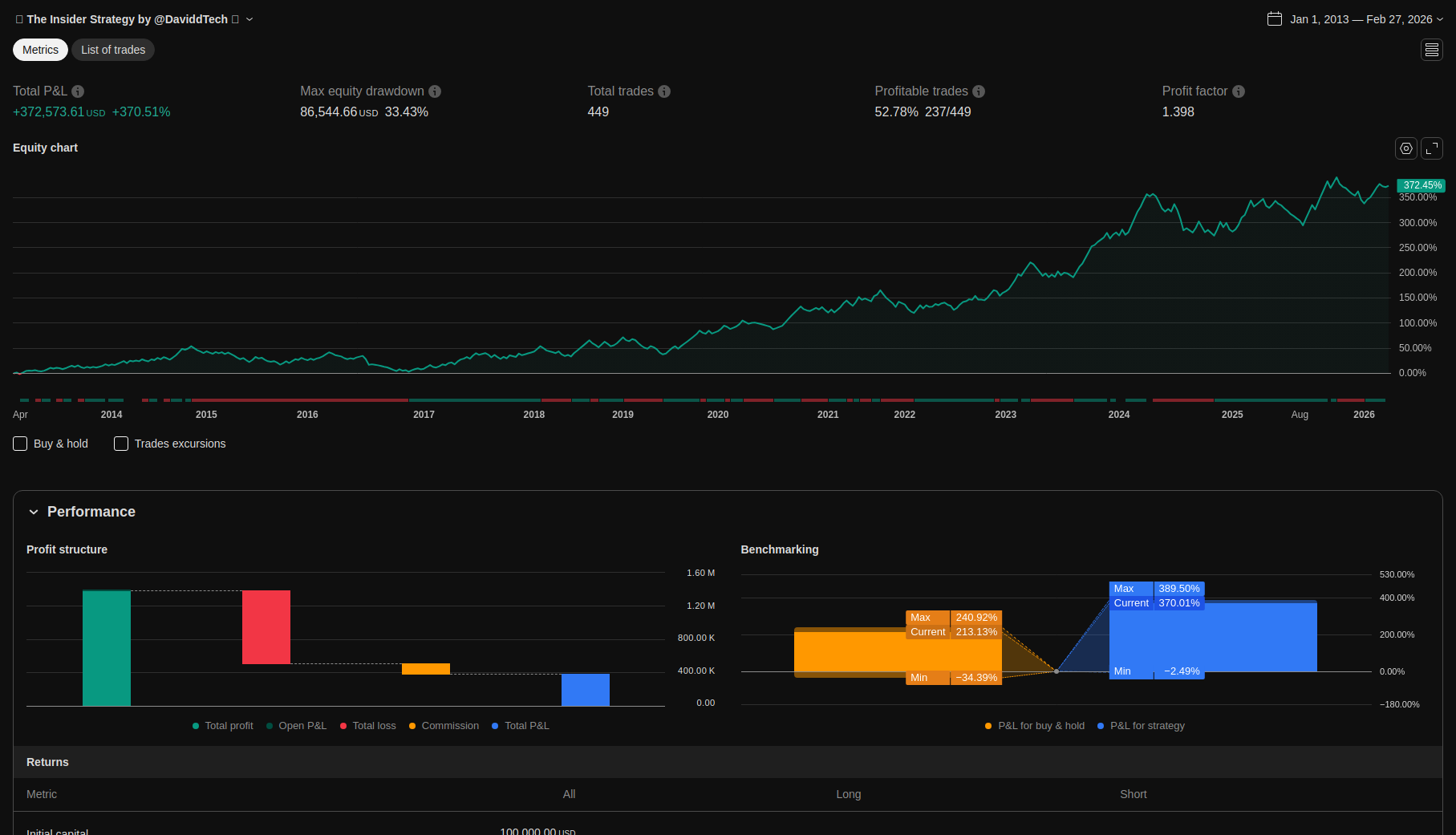1456x835 pixels.
Task: Click info icon next to Total trades
Action: coord(664,91)
